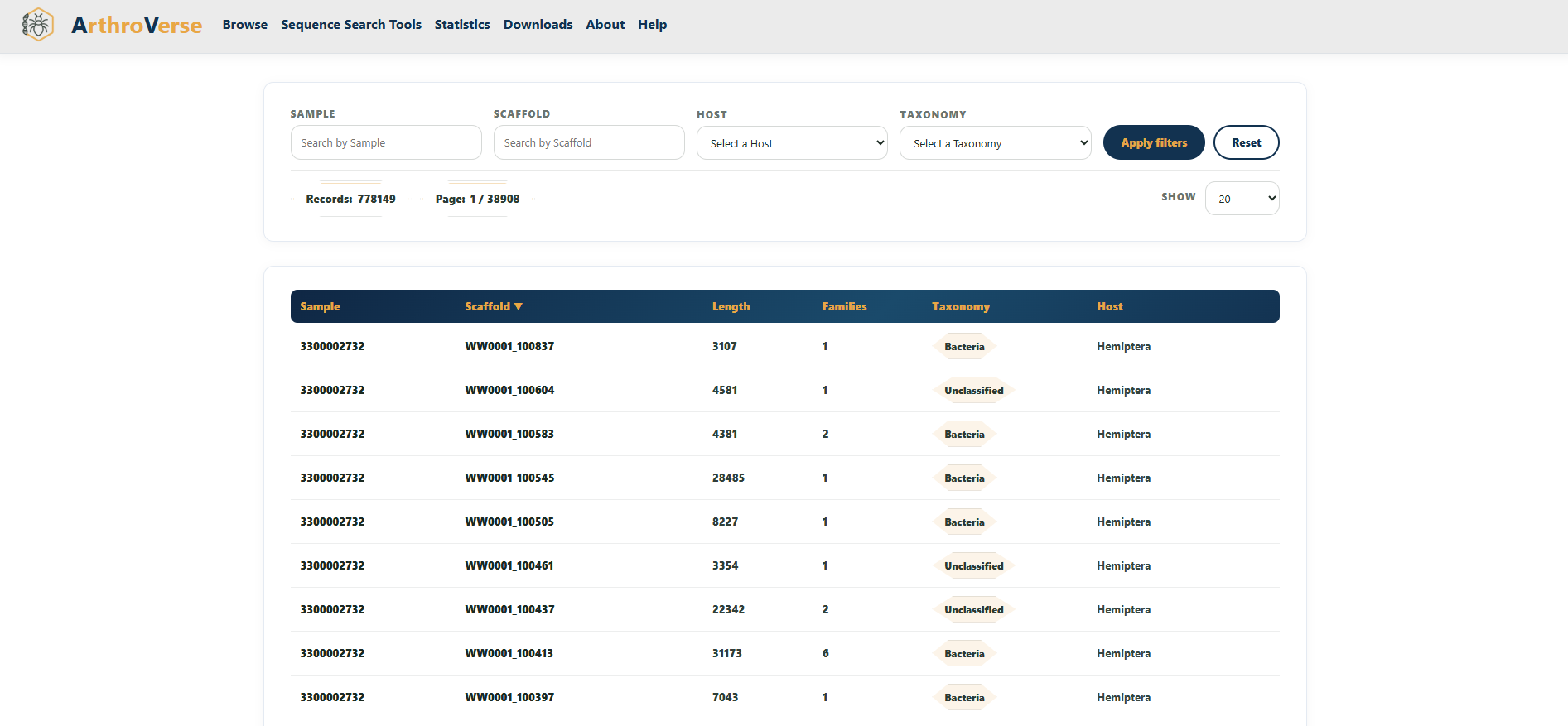Sort by the Sample column header
1568x726 pixels.
tap(320, 306)
